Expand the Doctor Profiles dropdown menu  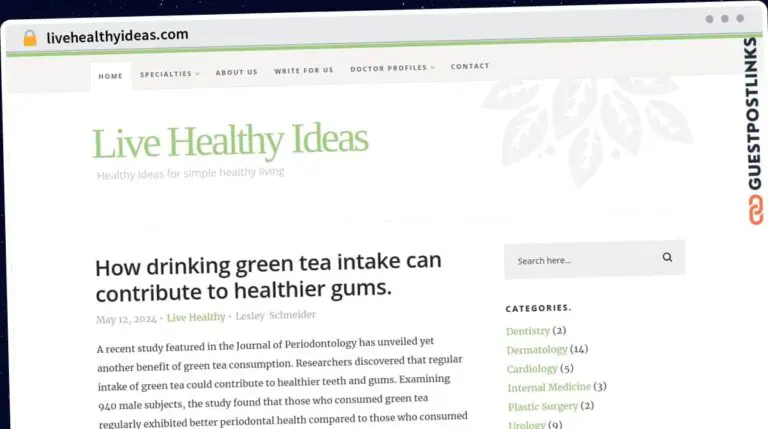coord(392,69)
